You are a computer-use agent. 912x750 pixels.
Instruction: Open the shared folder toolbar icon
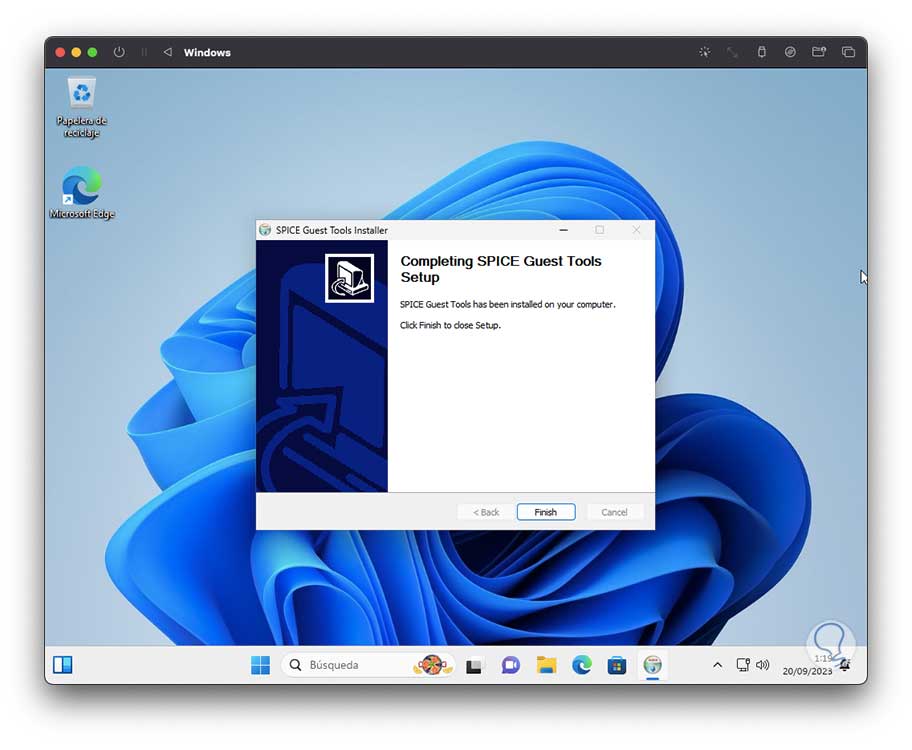(819, 52)
